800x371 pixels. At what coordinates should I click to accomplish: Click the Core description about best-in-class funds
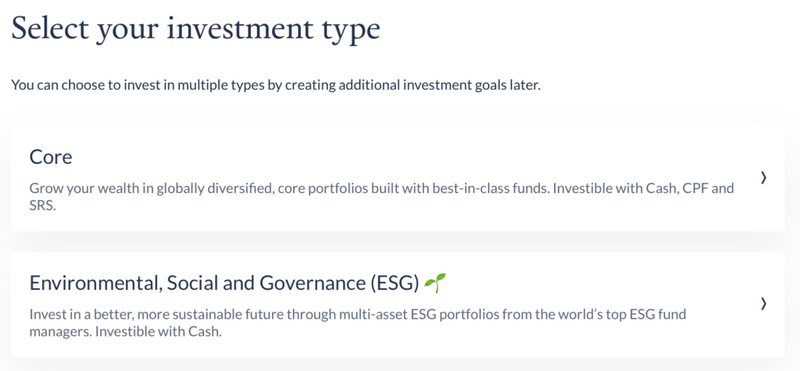pyautogui.click(x=381, y=197)
